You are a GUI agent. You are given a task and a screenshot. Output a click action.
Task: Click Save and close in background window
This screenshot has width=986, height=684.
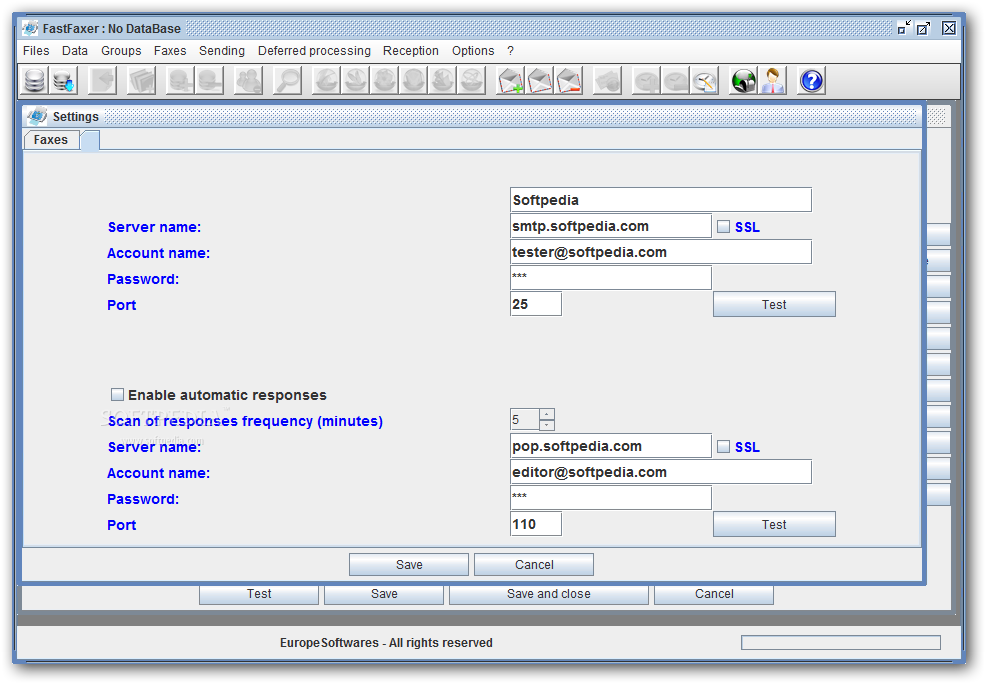(549, 594)
